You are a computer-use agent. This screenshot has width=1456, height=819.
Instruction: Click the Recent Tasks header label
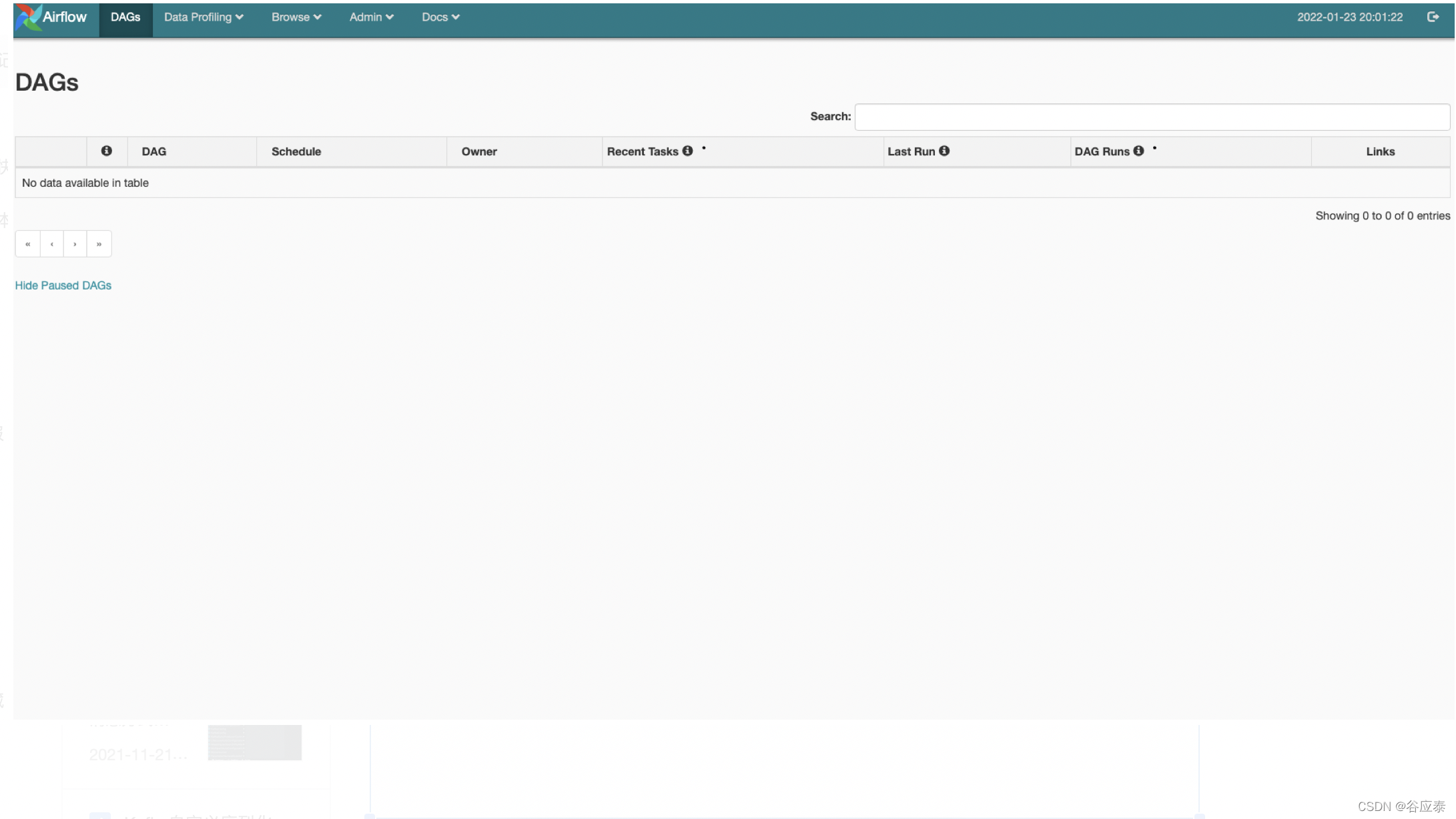pyautogui.click(x=643, y=151)
